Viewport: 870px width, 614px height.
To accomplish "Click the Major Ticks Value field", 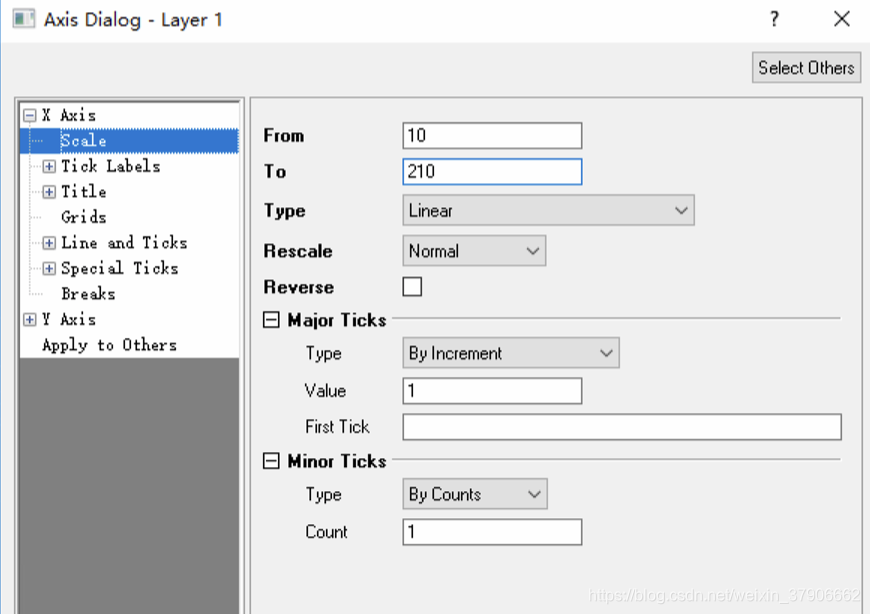I will click(492, 391).
